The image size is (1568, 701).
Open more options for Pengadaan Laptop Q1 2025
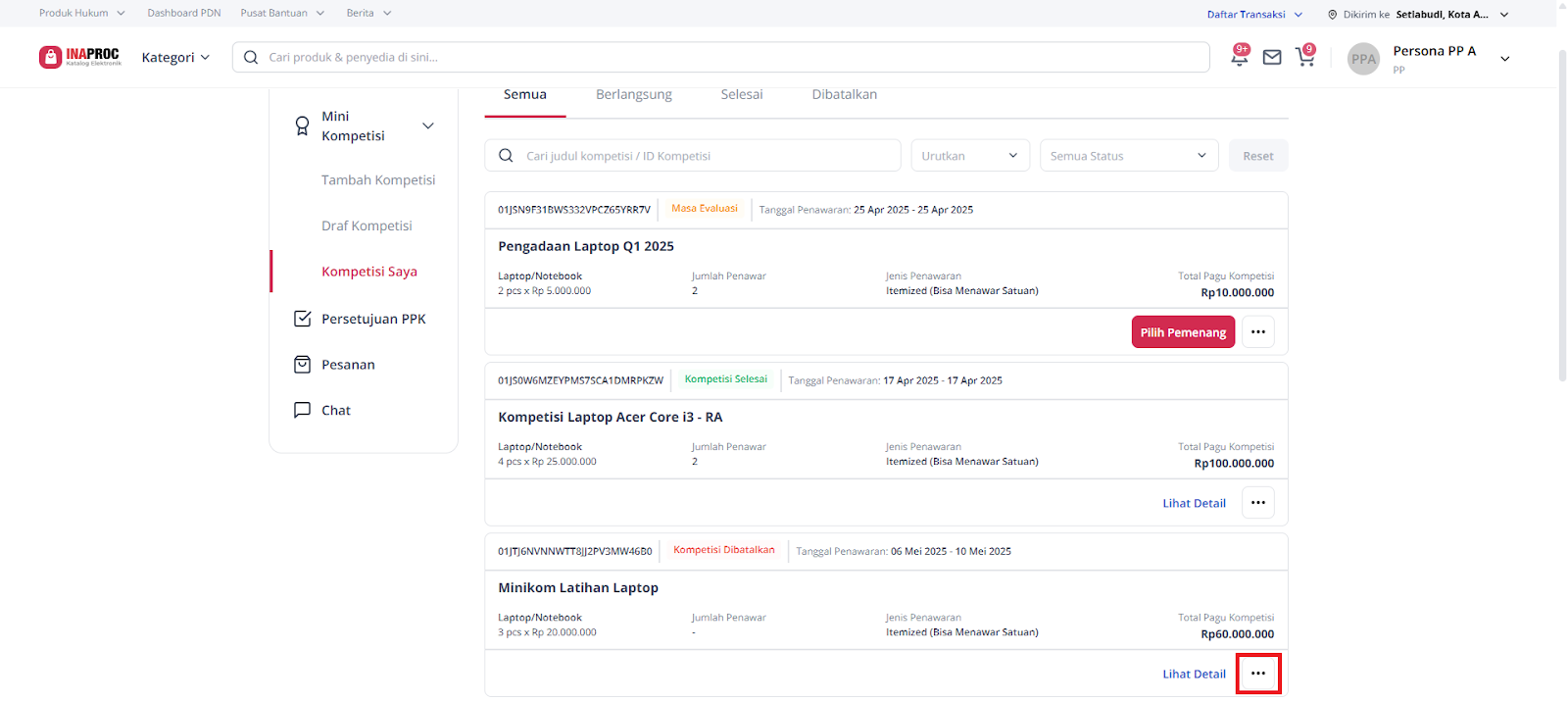coord(1257,332)
